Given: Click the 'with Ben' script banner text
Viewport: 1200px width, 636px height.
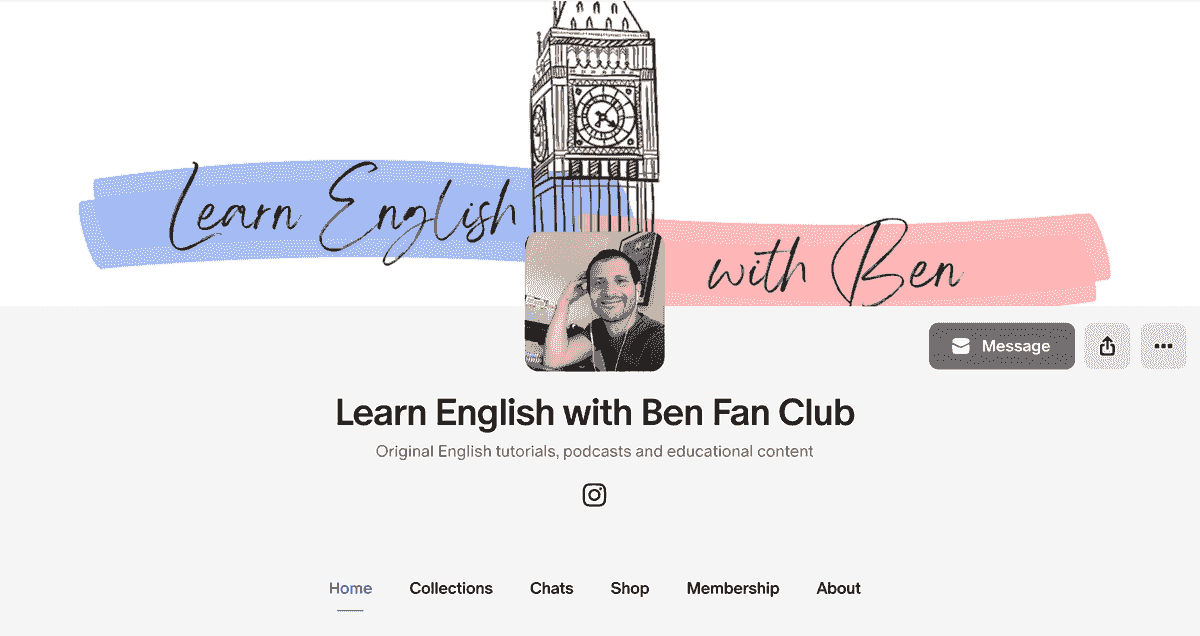Looking at the screenshot, I should click(x=836, y=267).
